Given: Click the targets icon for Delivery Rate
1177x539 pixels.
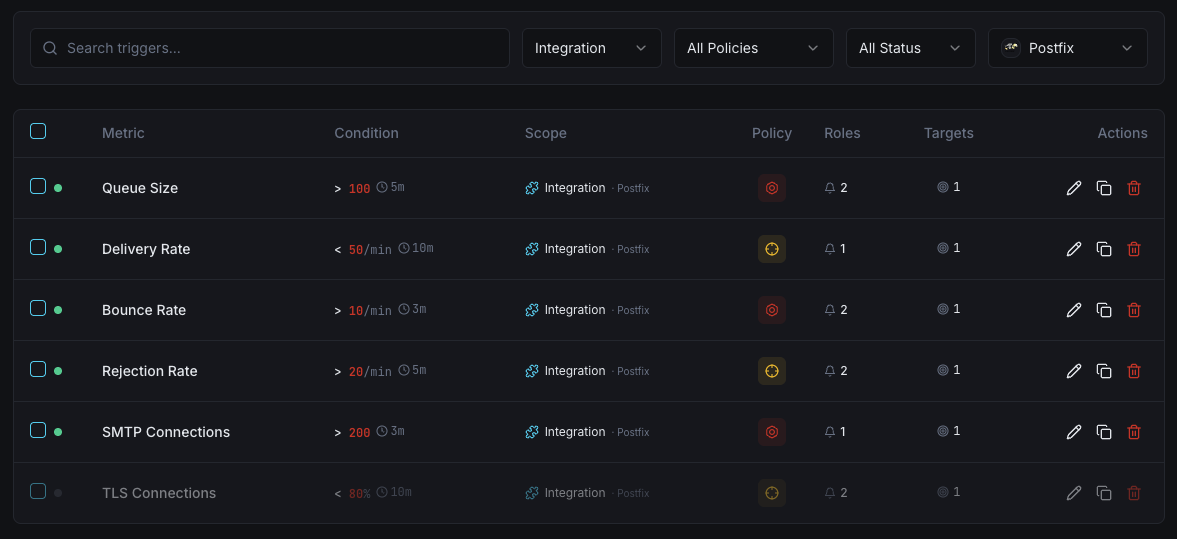Looking at the screenshot, I should (x=943, y=248).
